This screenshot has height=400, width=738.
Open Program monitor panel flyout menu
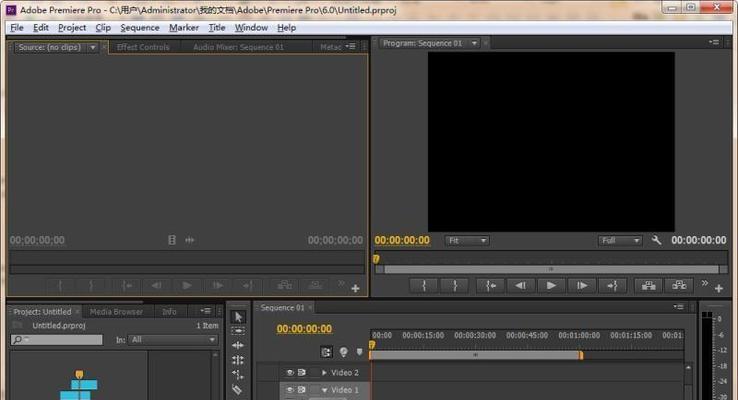[x=714, y=42]
